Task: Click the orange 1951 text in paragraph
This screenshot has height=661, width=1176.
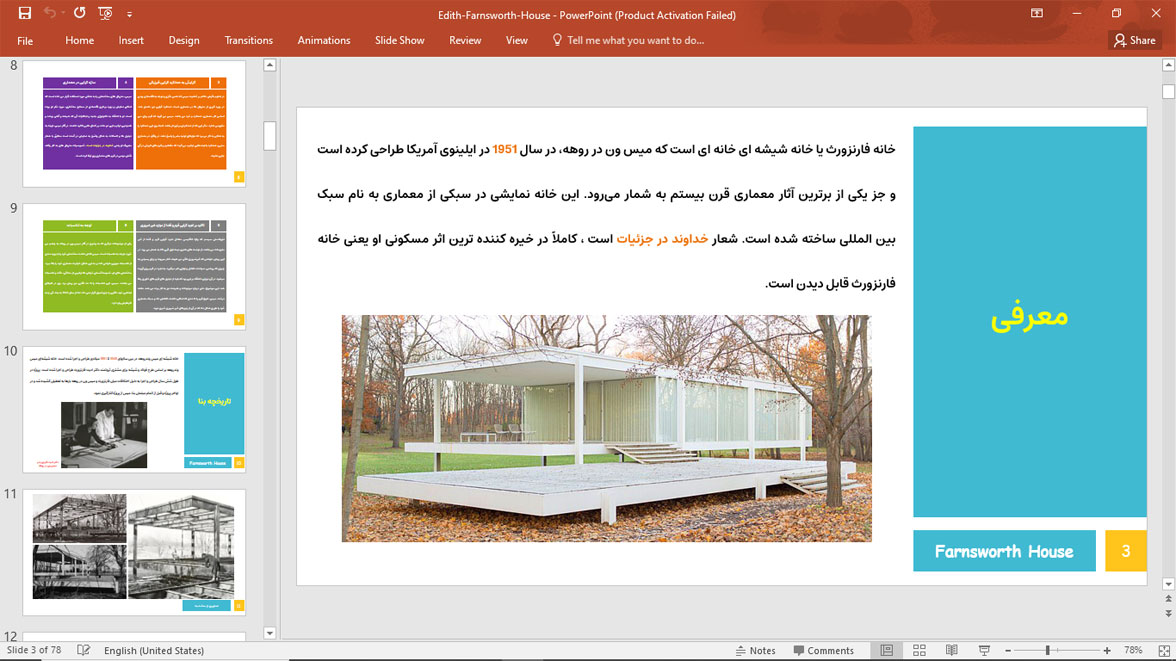Action: 505,149
